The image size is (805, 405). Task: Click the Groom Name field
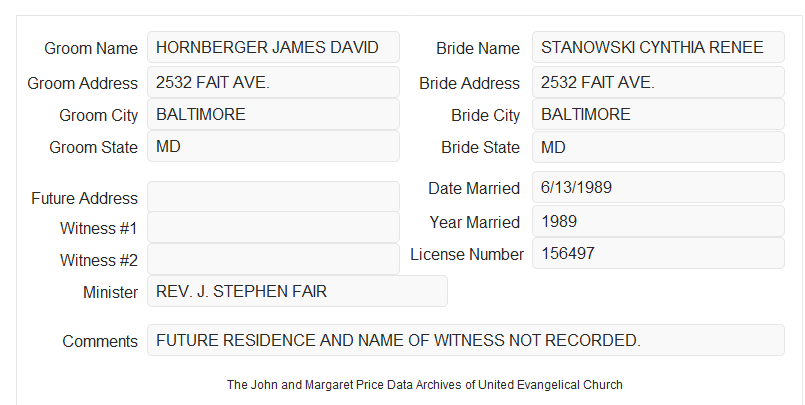point(273,47)
